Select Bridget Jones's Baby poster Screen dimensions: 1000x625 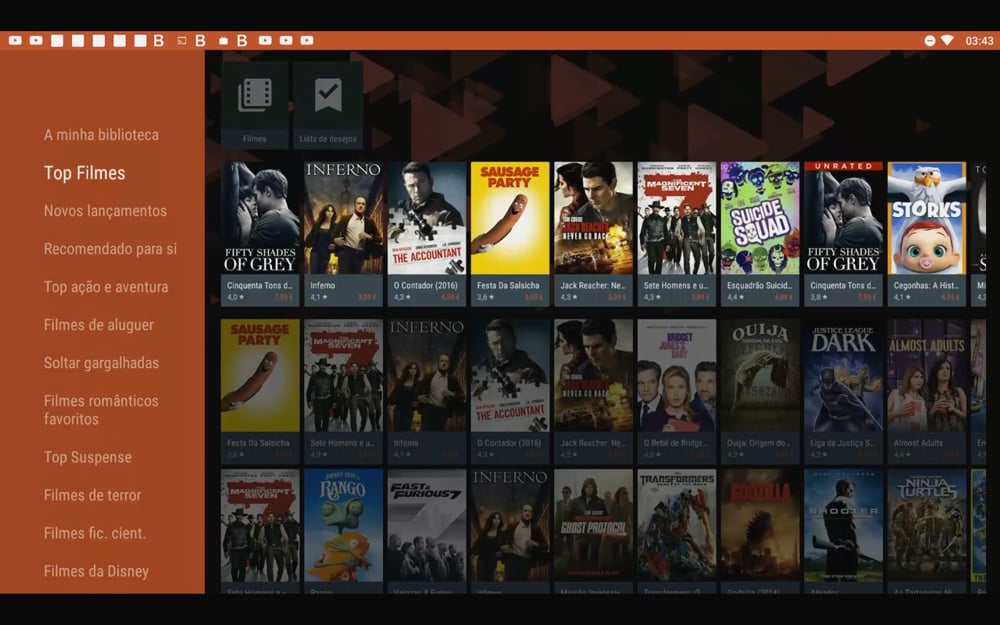[x=677, y=376]
